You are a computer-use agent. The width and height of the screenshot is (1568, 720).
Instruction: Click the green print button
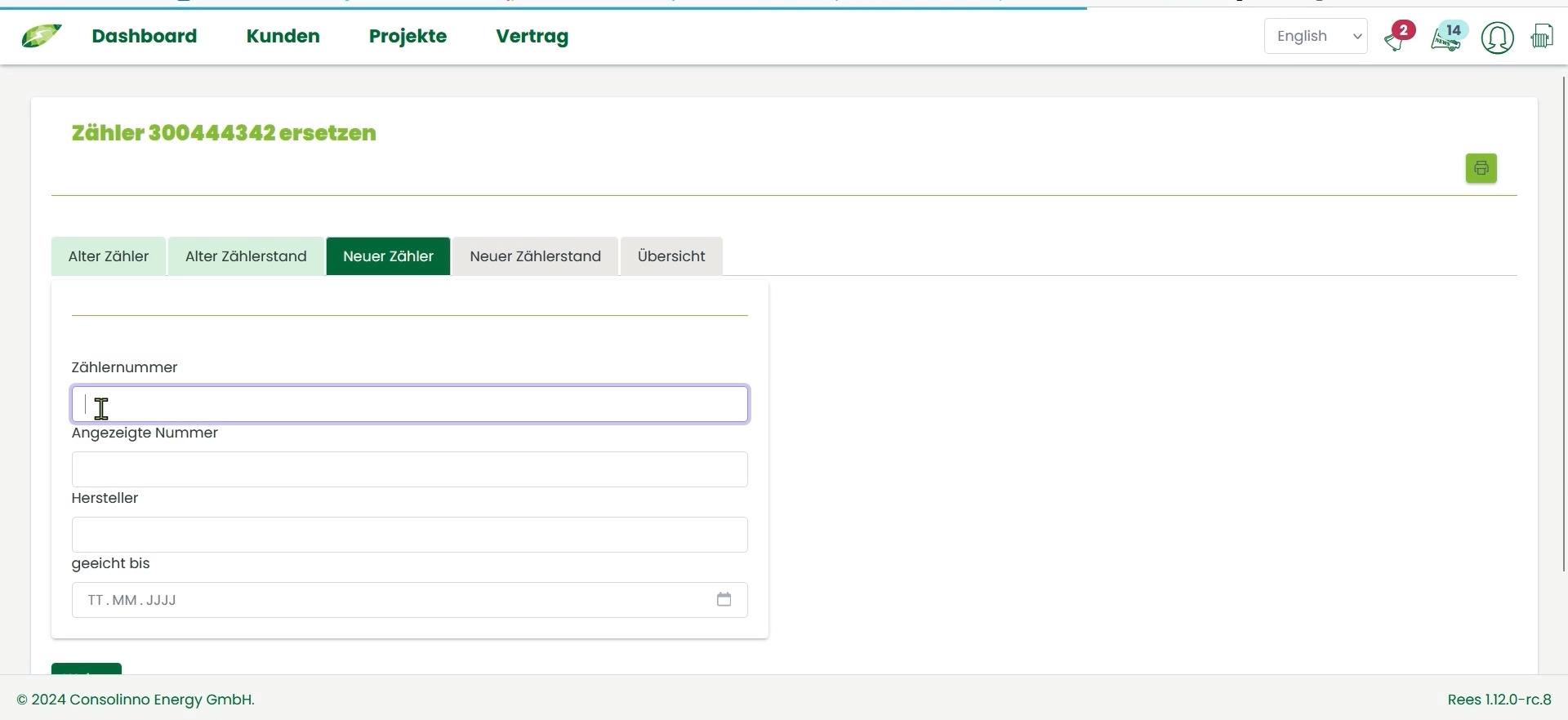pos(1481,168)
